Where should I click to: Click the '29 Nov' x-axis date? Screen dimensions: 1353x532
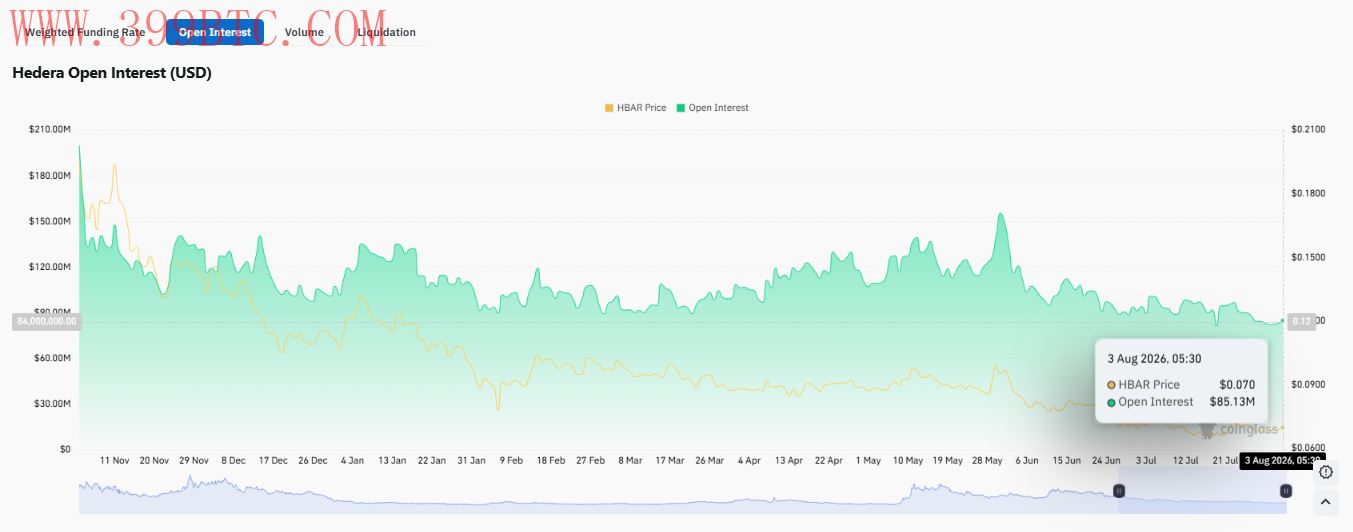pos(194,461)
